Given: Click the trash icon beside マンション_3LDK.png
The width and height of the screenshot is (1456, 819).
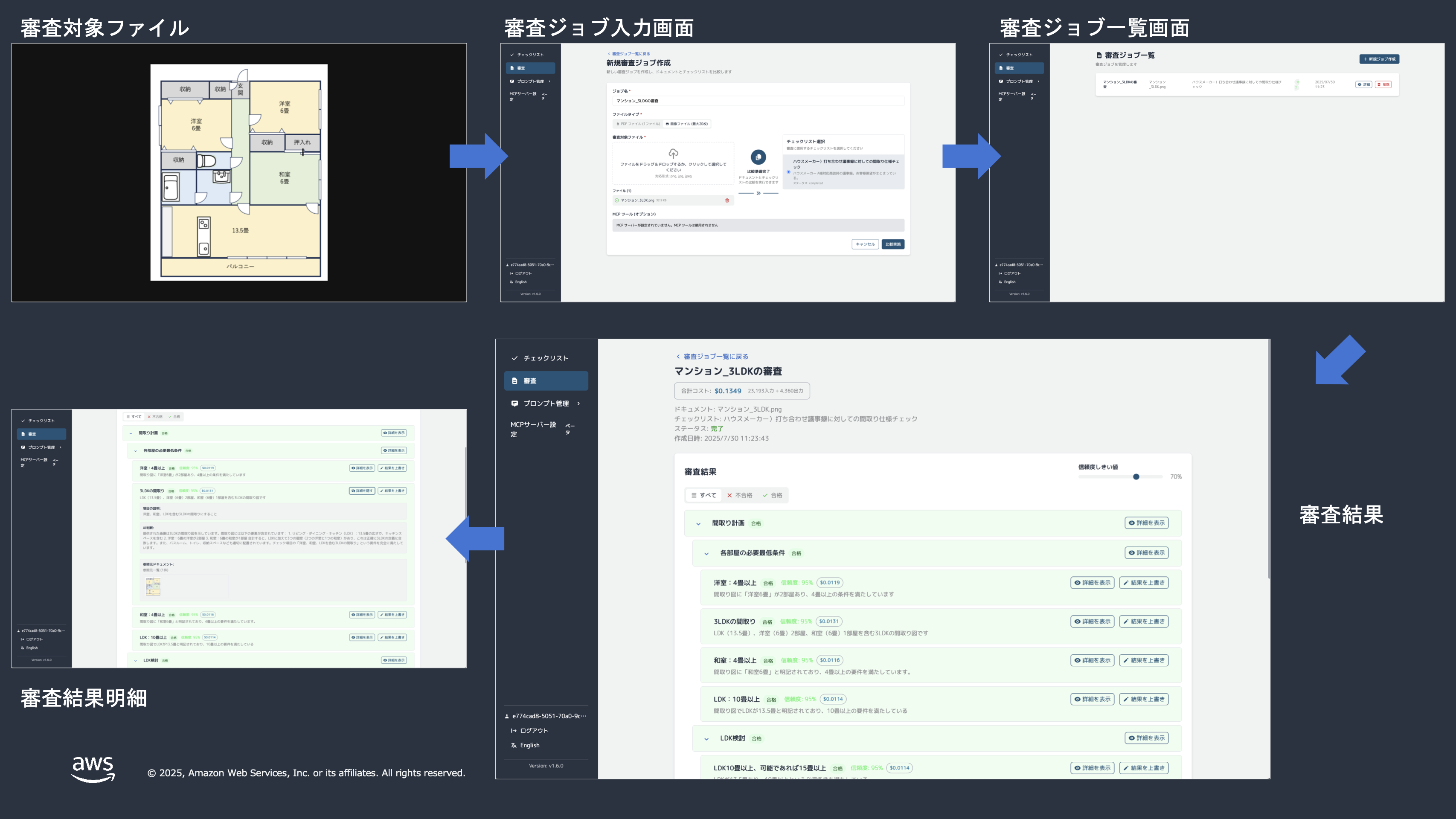Looking at the screenshot, I should [727, 200].
